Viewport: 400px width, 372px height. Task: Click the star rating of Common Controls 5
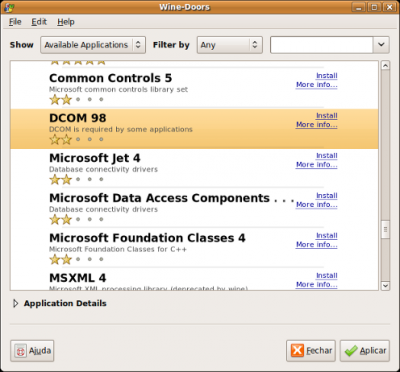point(77,99)
